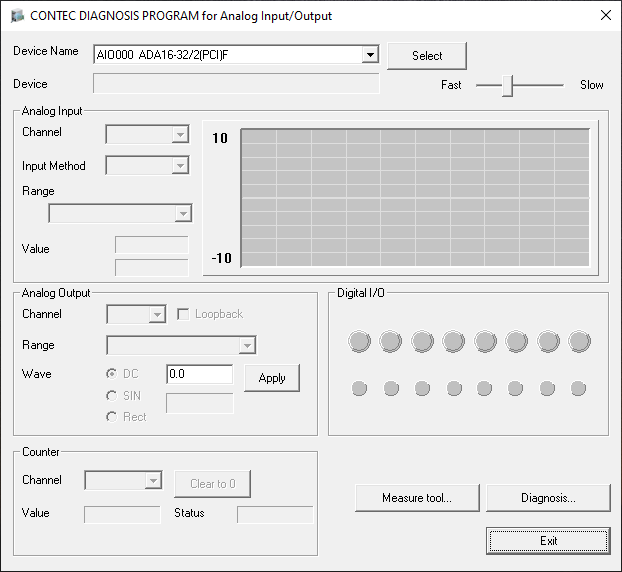
Task: Toggle the third large Digital I/O indicator
Action: coord(422,341)
